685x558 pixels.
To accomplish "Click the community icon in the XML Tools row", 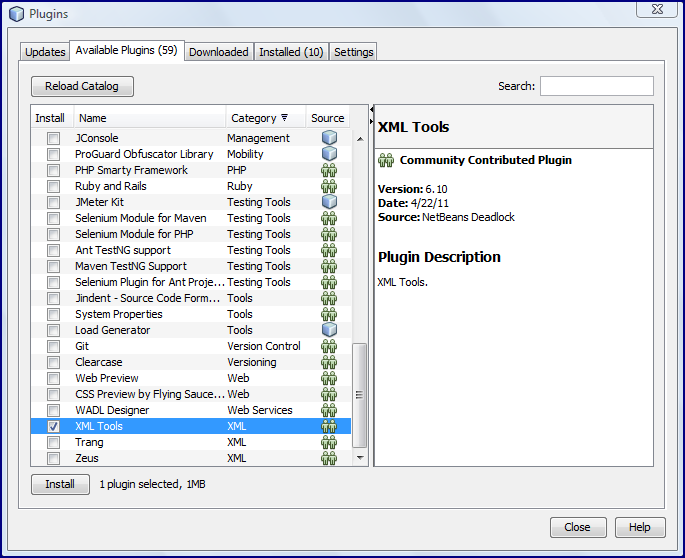I will tap(329, 426).
